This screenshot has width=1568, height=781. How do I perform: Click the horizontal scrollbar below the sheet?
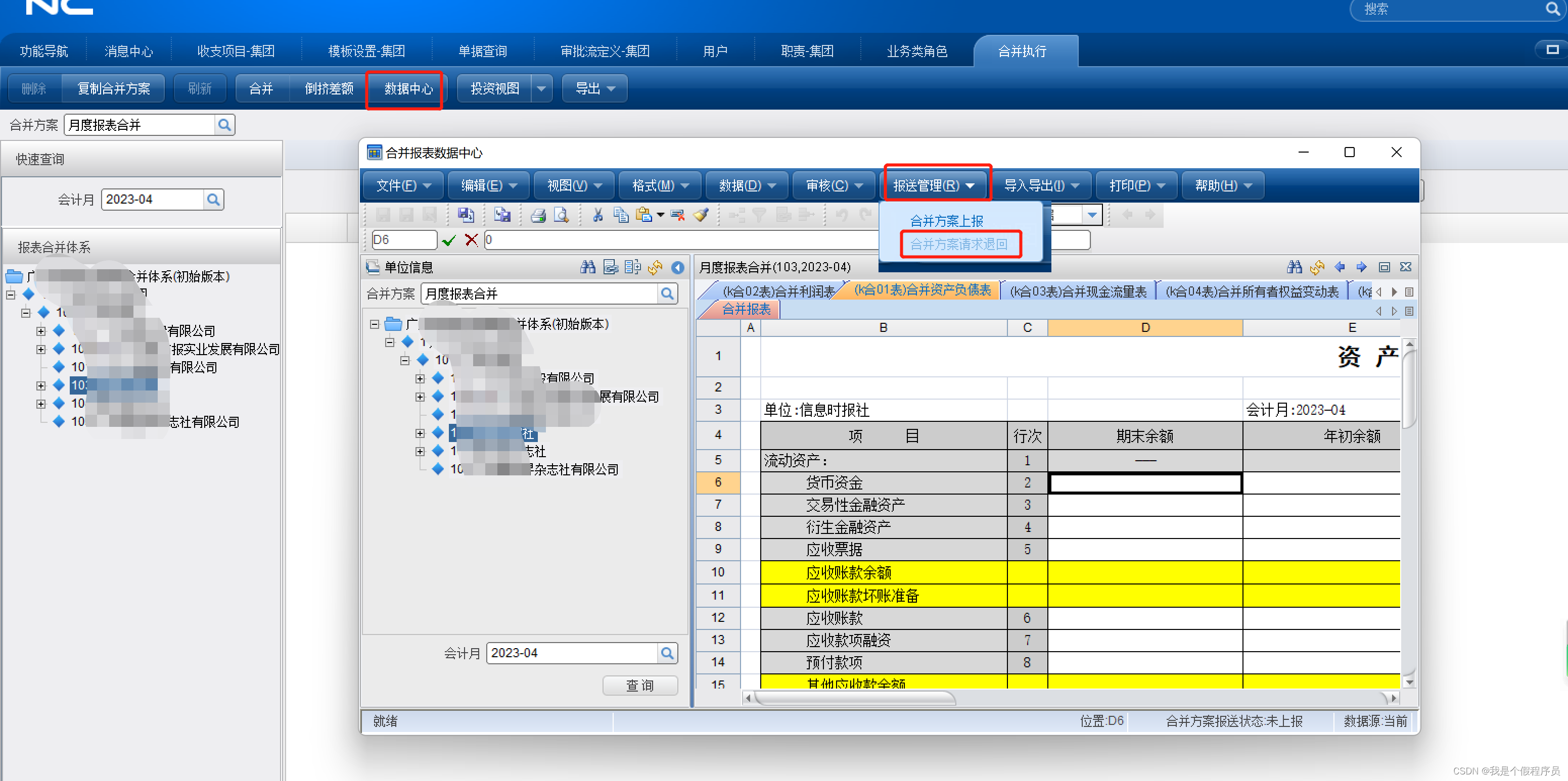click(x=1071, y=698)
